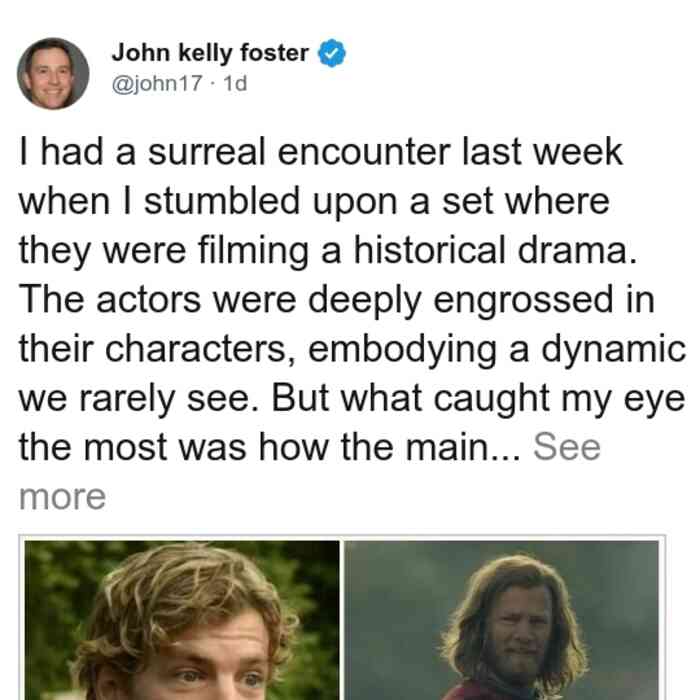Click the truncated text 'the most was how the main...'

[270, 447]
